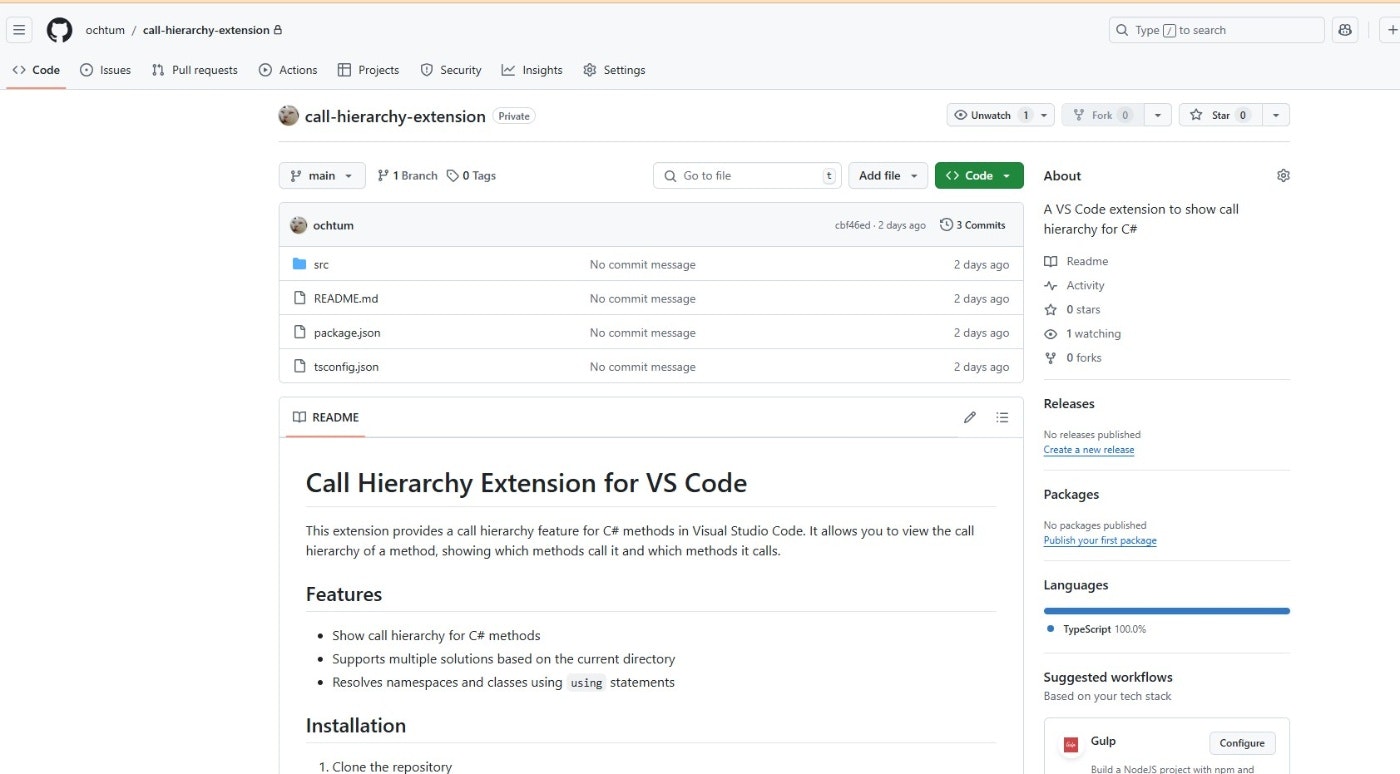1400x774 pixels.
Task: Switch to the Code tab
Action: (x=36, y=70)
